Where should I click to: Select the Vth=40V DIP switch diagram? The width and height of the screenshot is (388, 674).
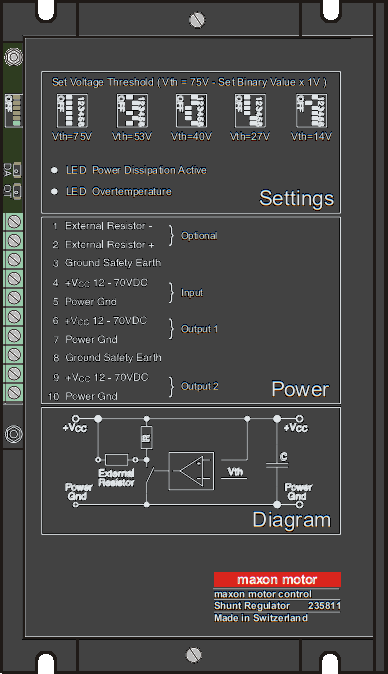click(191, 111)
